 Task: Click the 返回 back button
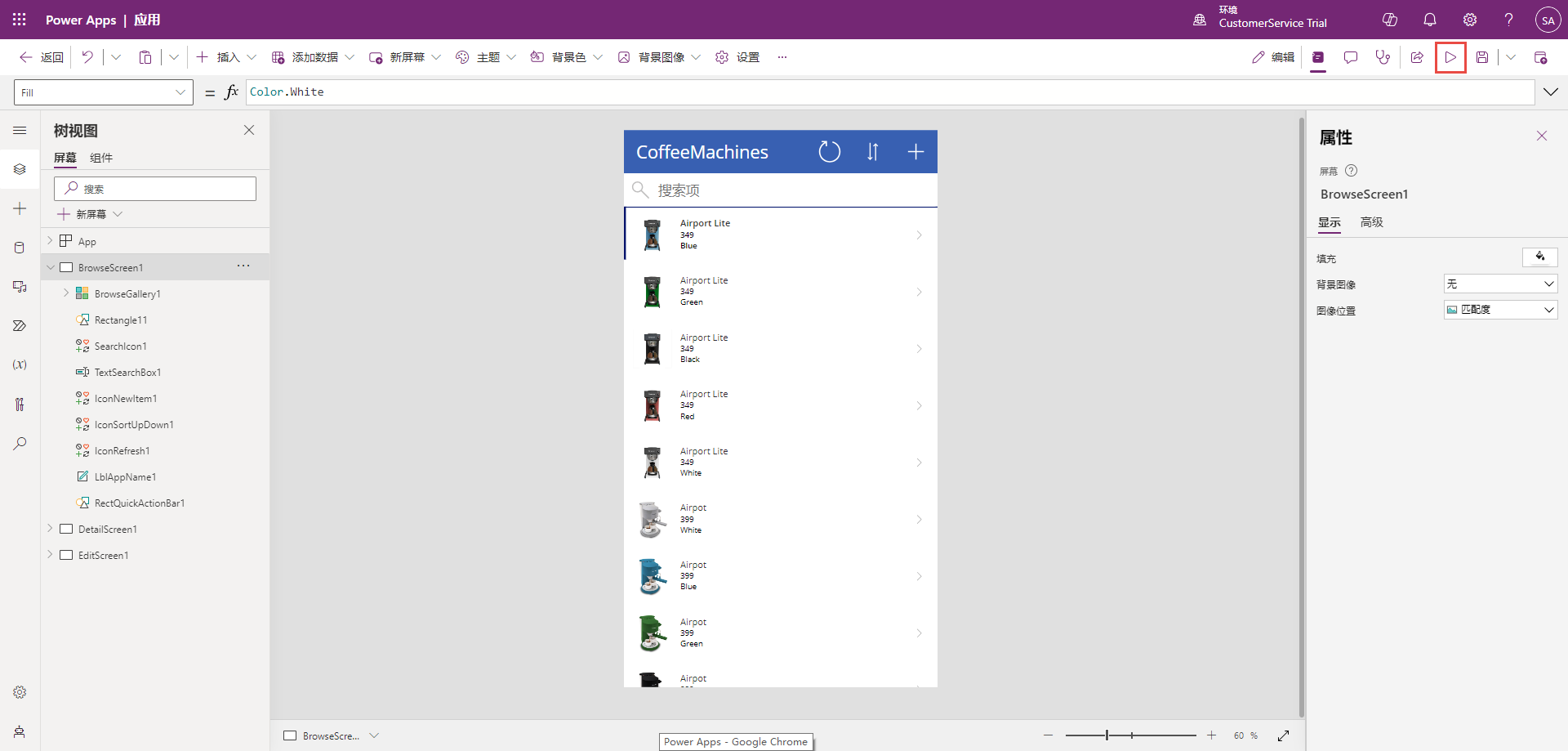click(x=42, y=57)
